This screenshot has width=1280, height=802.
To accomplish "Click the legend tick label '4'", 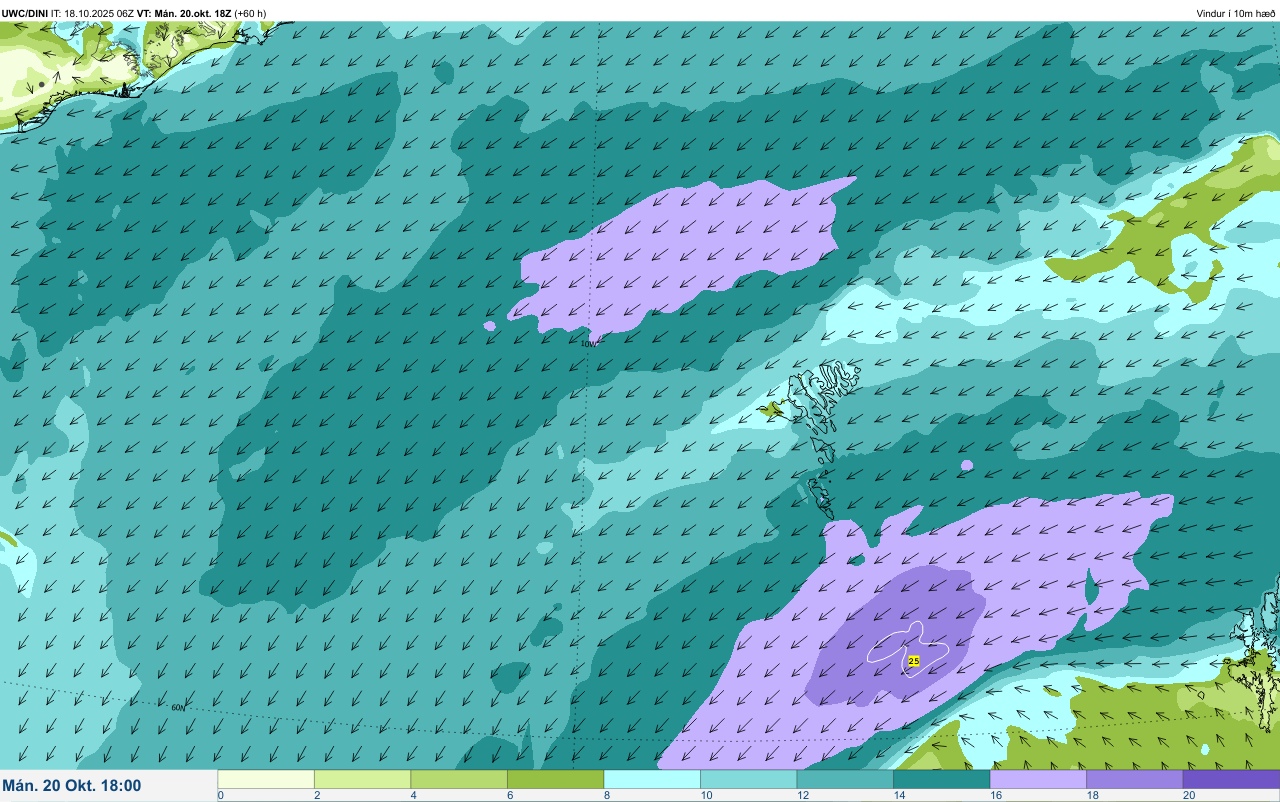I will pos(413,795).
